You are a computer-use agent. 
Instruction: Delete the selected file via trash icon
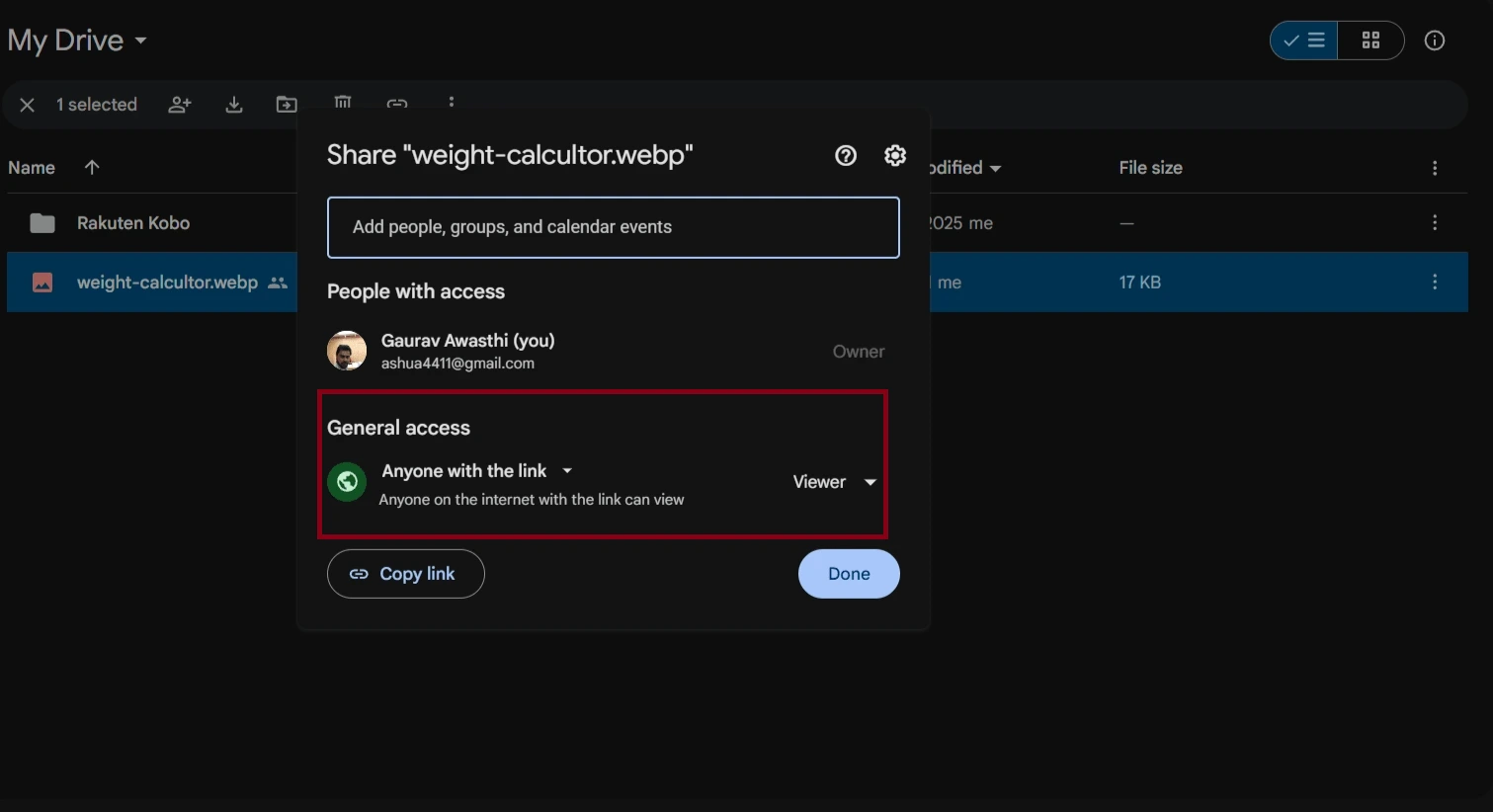tap(342, 104)
